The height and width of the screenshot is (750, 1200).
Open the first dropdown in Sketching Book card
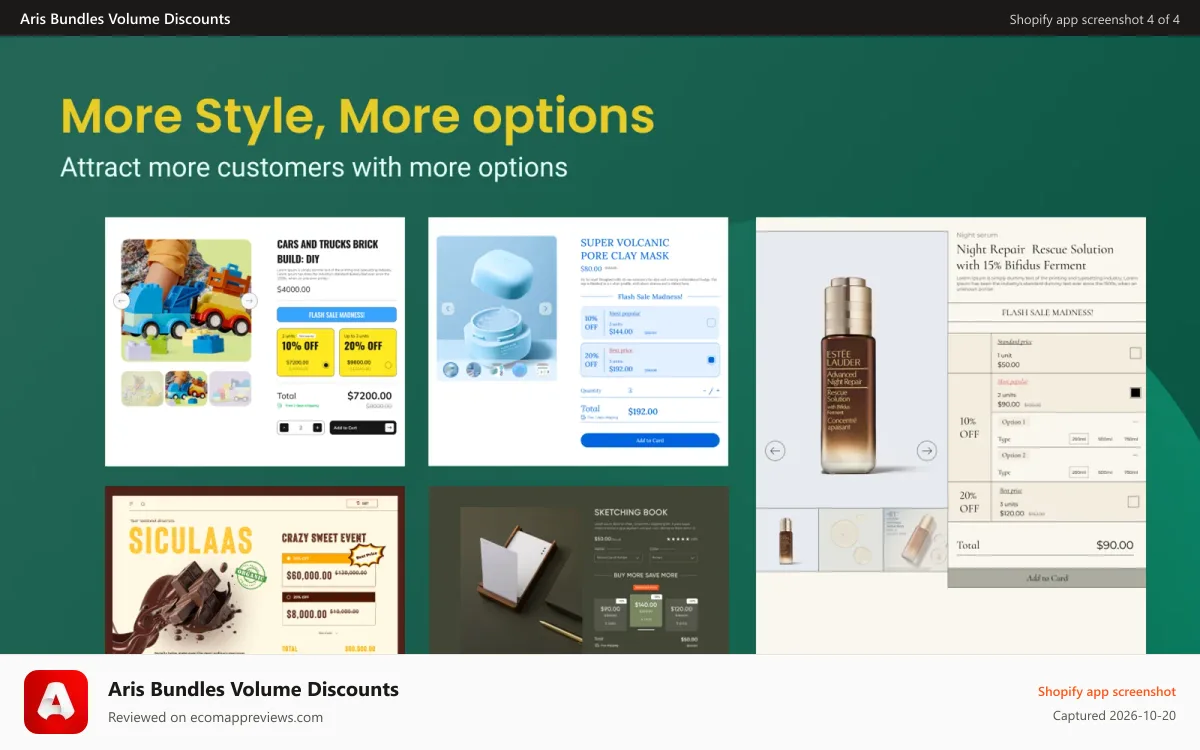[x=618, y=557]
